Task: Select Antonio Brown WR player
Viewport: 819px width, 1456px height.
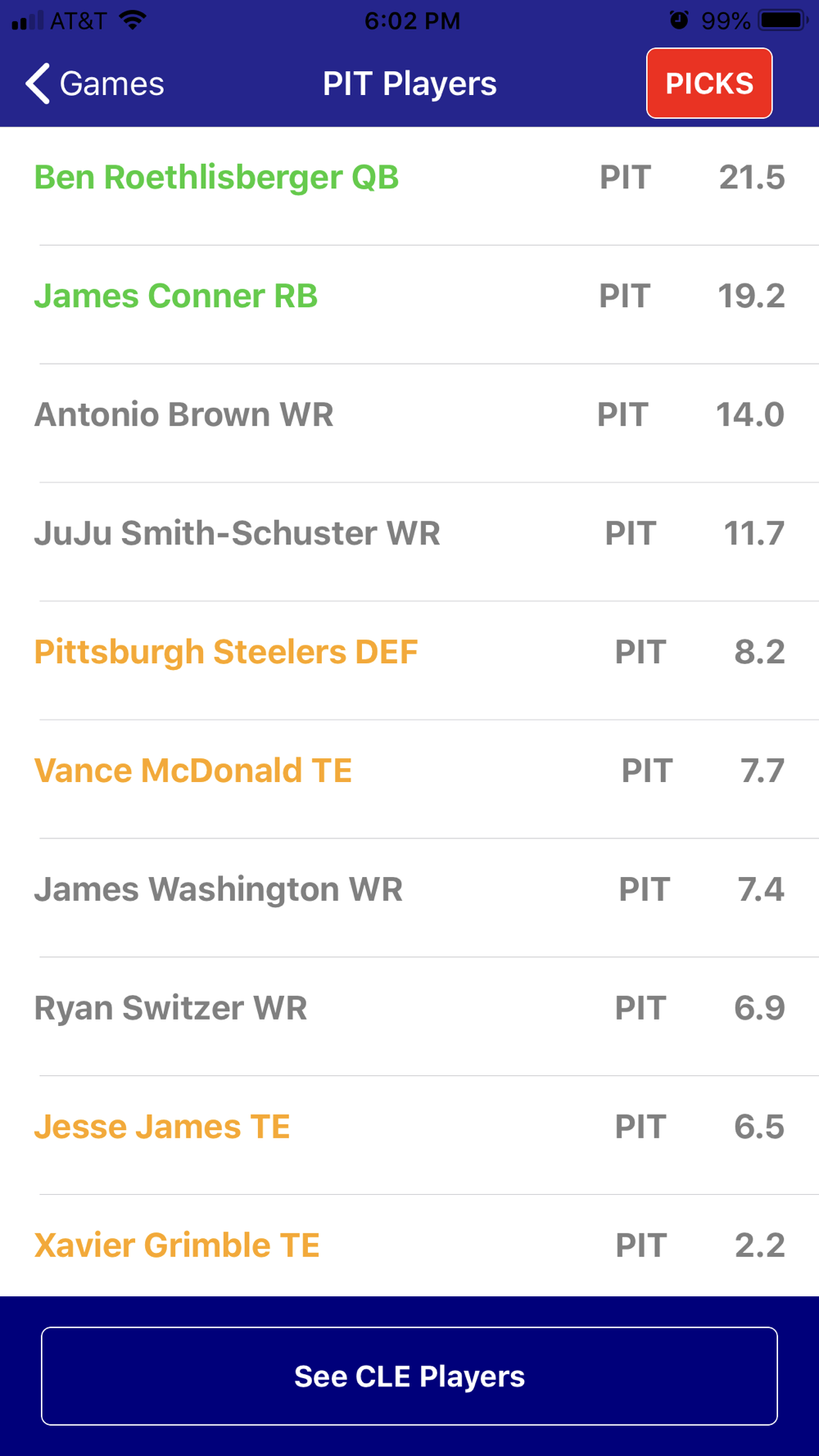Action: (183, 415)
